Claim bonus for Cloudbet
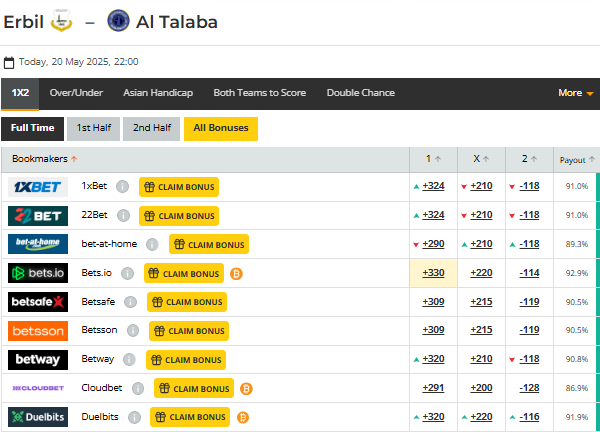 point(194,389)
